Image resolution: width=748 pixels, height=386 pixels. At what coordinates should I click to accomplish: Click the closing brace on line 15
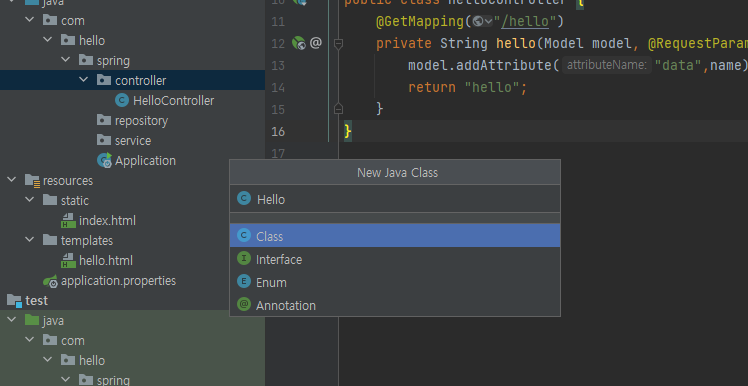[x=380, y=109]
